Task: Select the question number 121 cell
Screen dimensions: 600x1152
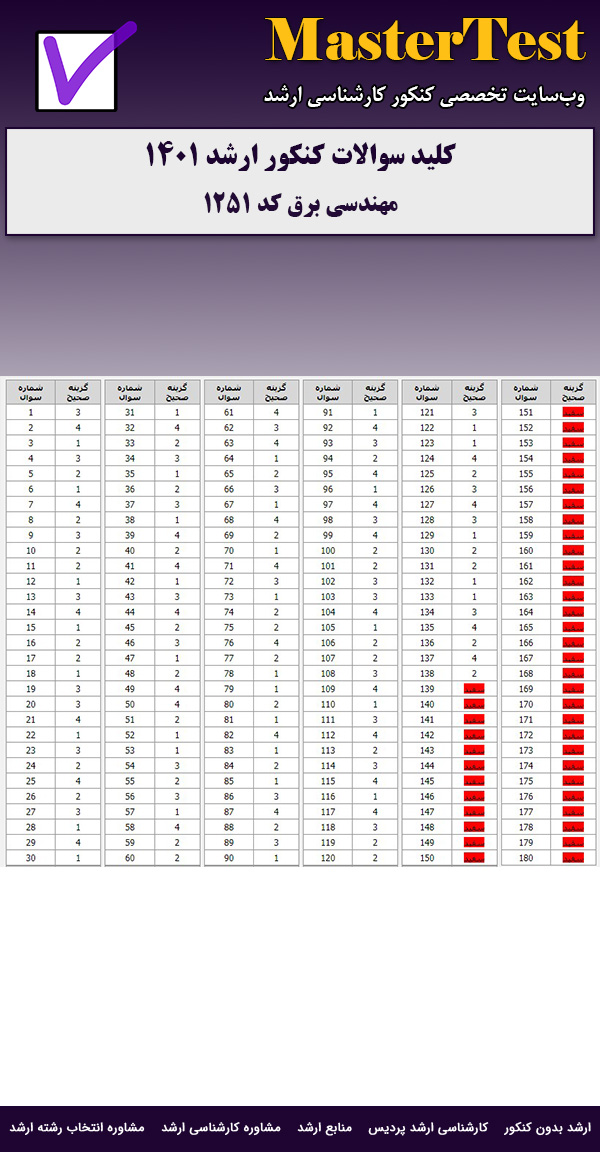Action: (x=427, y=412)
